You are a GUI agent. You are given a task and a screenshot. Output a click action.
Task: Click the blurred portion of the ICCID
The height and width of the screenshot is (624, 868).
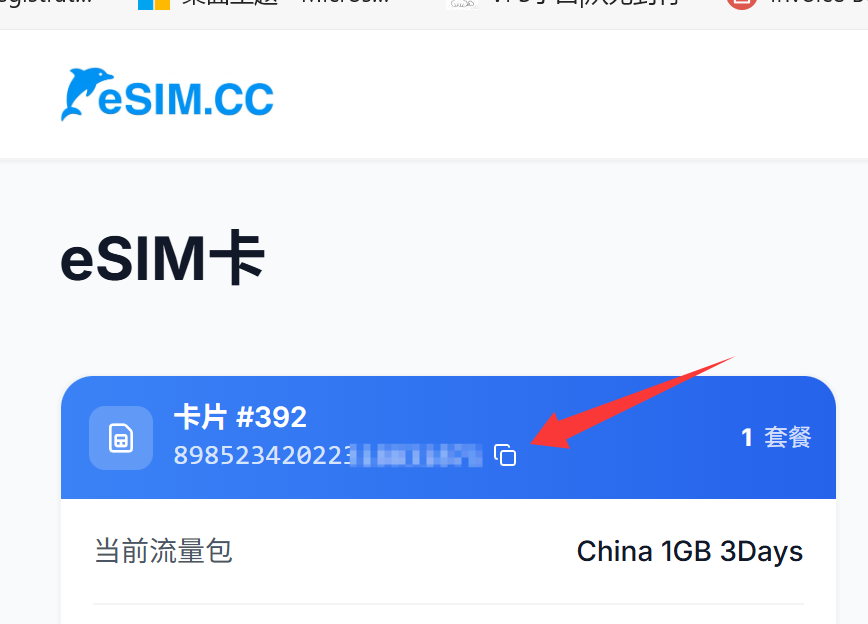416,456
